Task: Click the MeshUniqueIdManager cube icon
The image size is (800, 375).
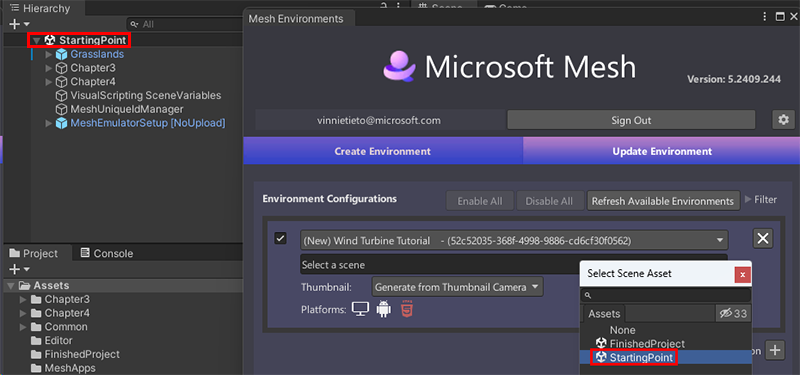Action: (x=62, y=109)
